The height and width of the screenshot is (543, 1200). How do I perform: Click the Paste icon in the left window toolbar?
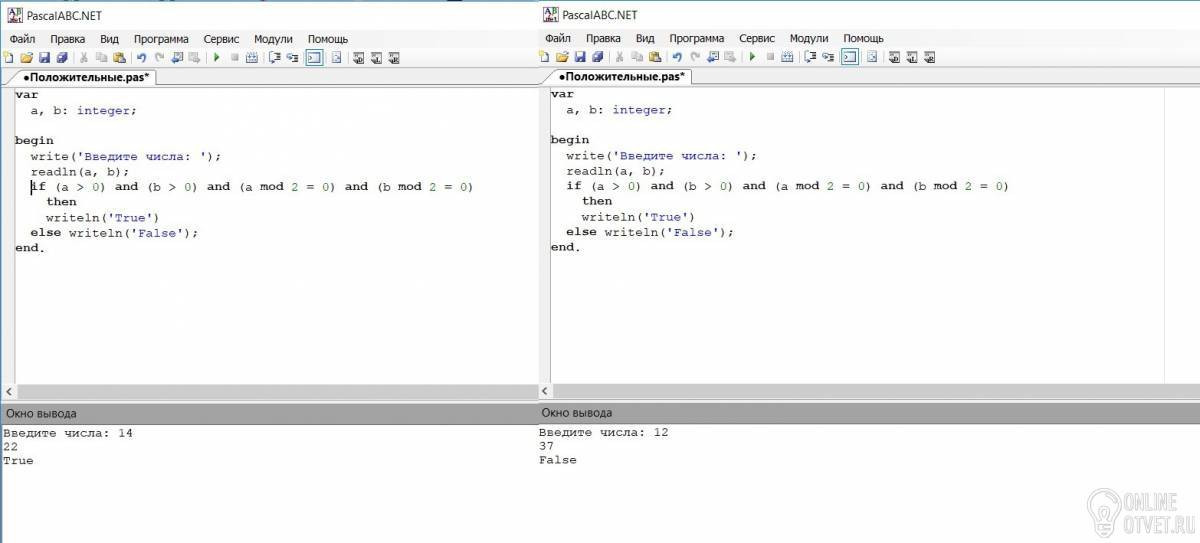pyautogui.click(x=119, y=58)
